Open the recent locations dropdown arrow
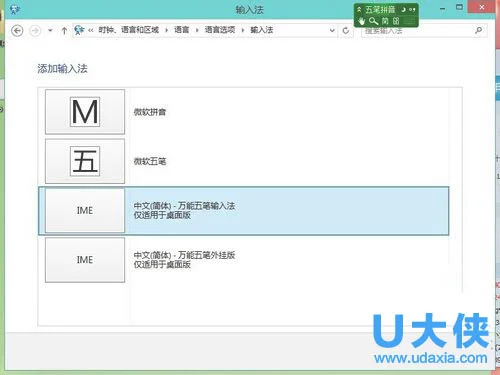 50,31
